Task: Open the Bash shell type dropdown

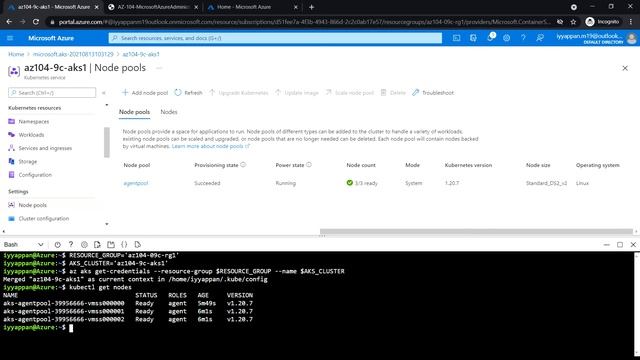Action: coord(24,244)
